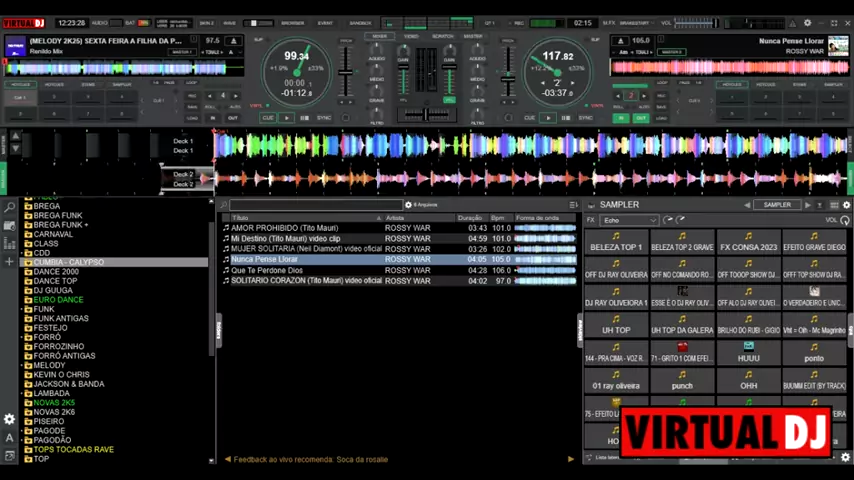Image resolution: width=854 pixels, height=480 pixels.
Task: Adjust the crossfader
Action: tap(426, 114)
